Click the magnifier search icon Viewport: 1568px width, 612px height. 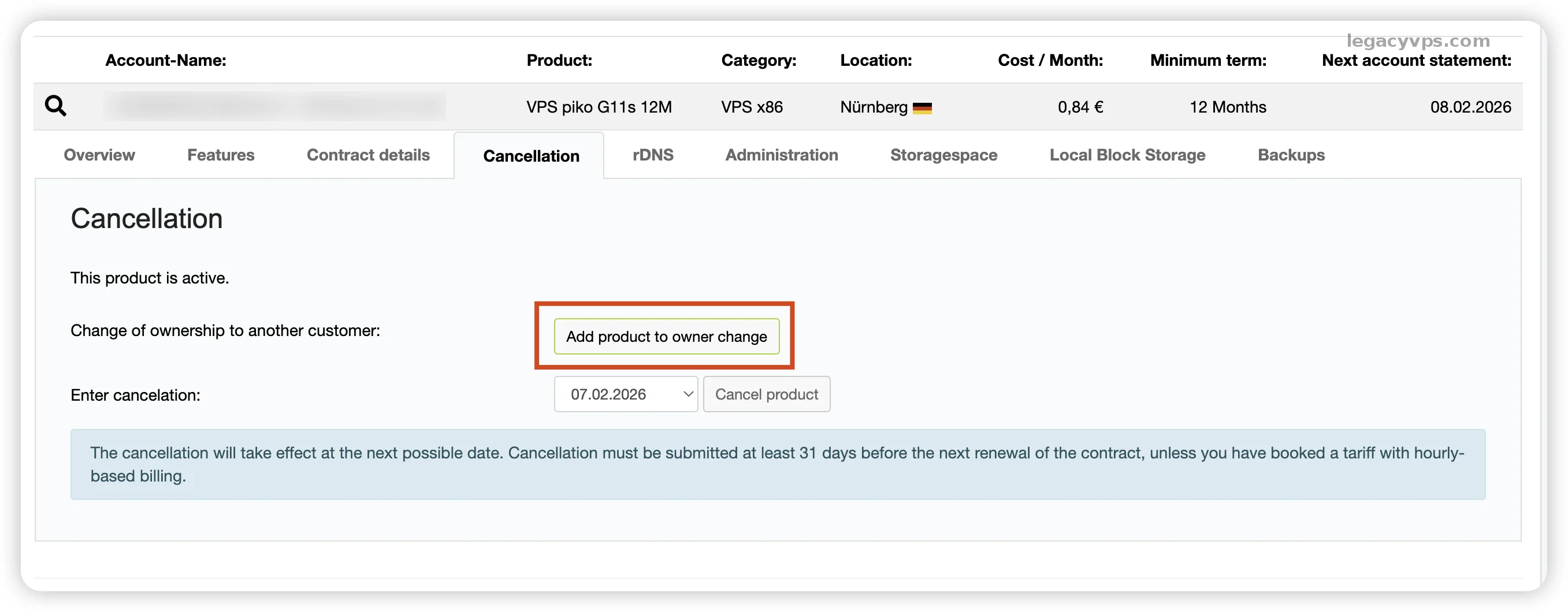(55, 106)
